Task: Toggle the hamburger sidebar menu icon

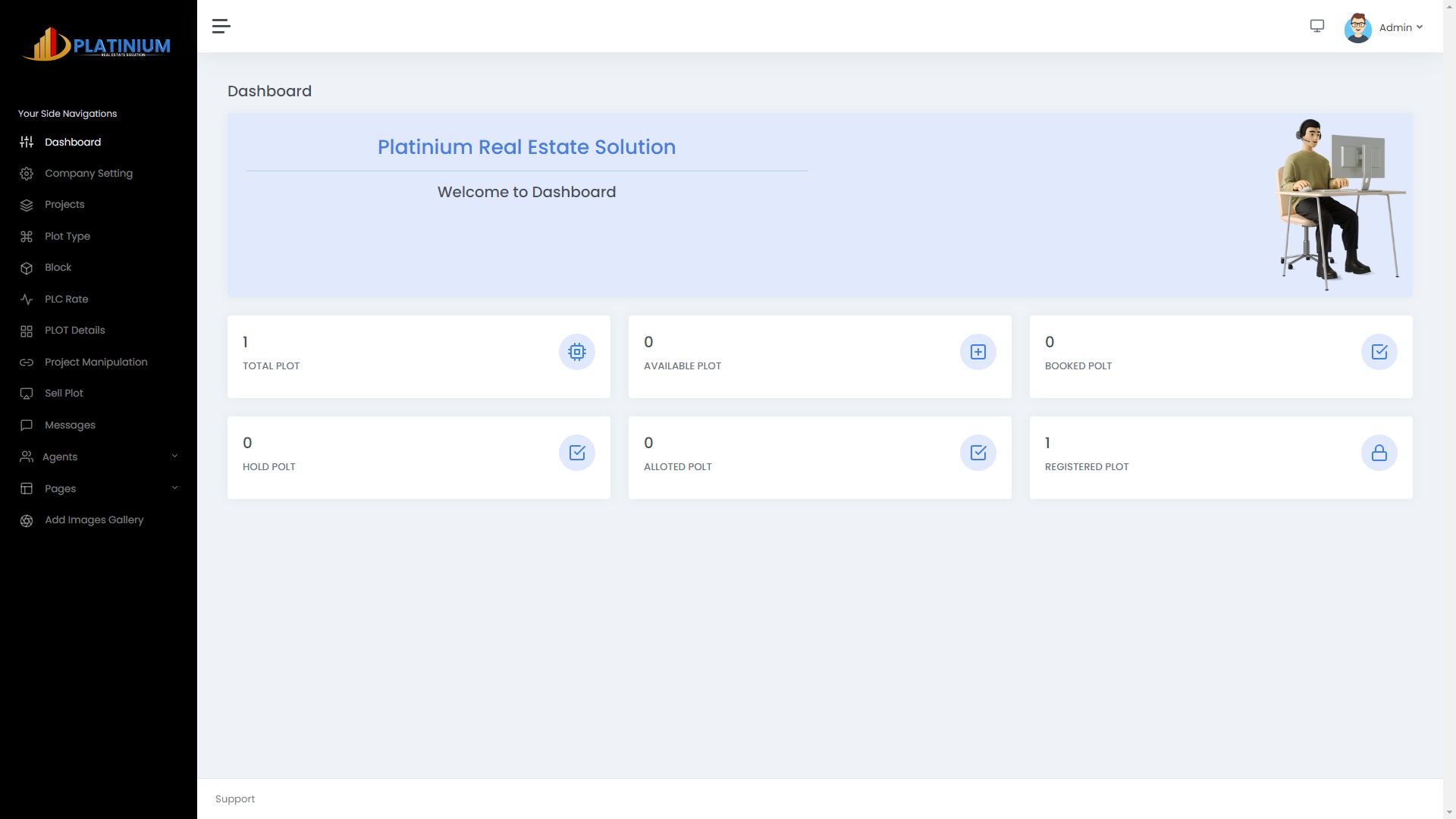Action: click(221, 27)
